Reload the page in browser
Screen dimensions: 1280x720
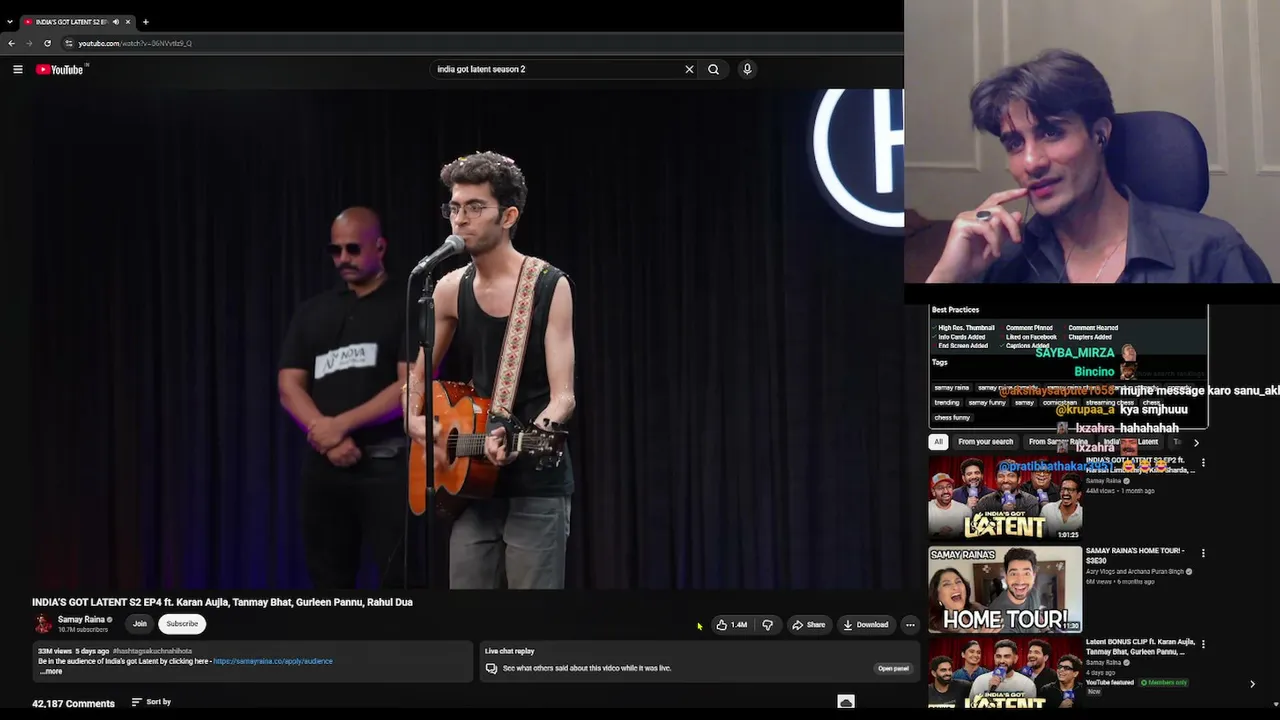point(47,43)
